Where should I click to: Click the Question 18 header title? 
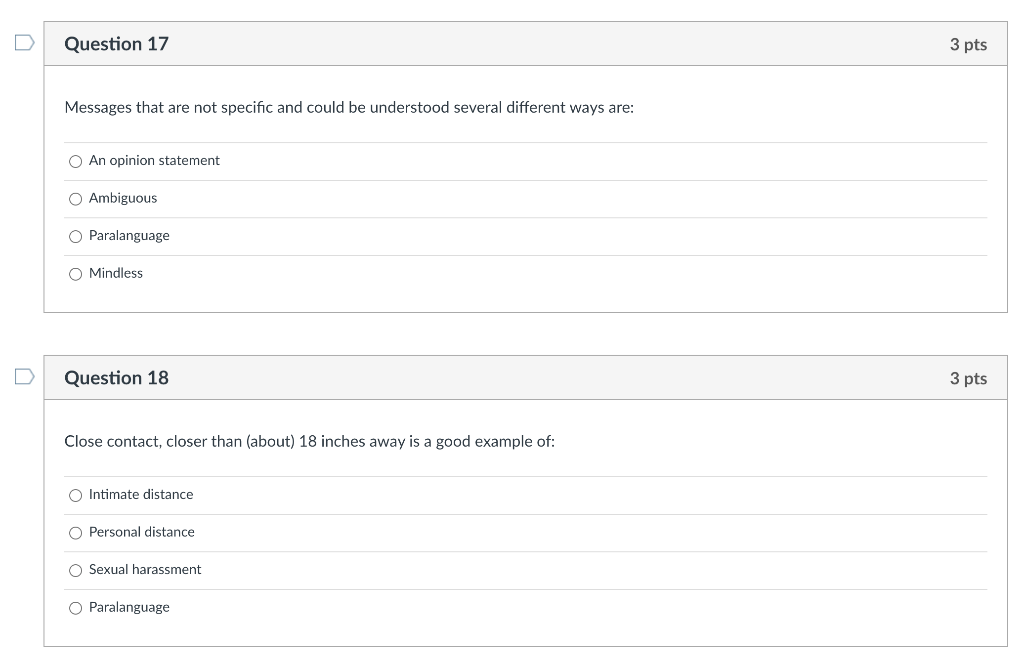pos(116,378)
